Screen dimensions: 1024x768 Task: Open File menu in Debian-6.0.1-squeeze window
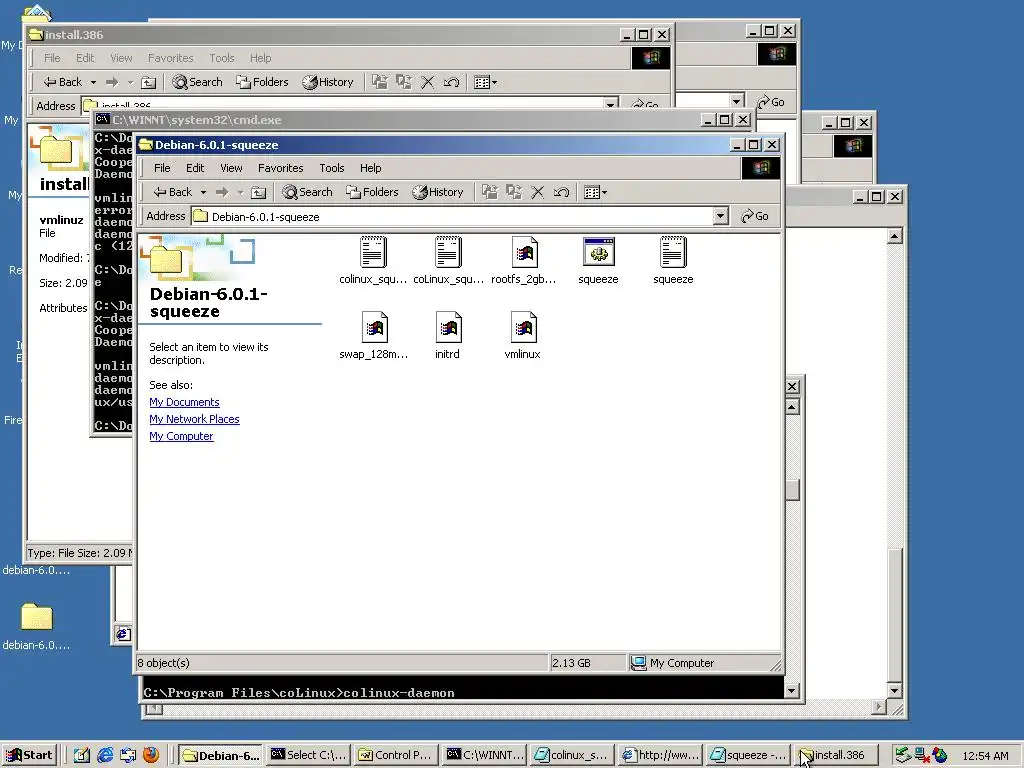pos(162,168)
